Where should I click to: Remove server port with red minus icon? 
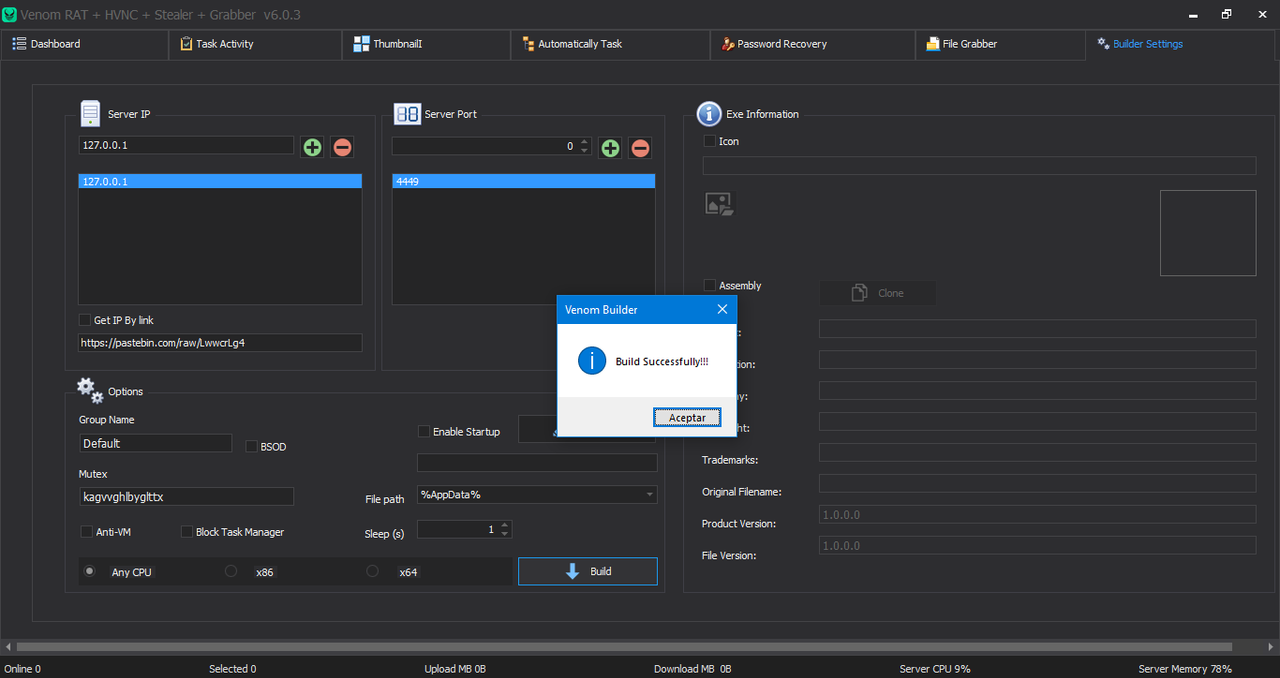(x=640, y=148)
